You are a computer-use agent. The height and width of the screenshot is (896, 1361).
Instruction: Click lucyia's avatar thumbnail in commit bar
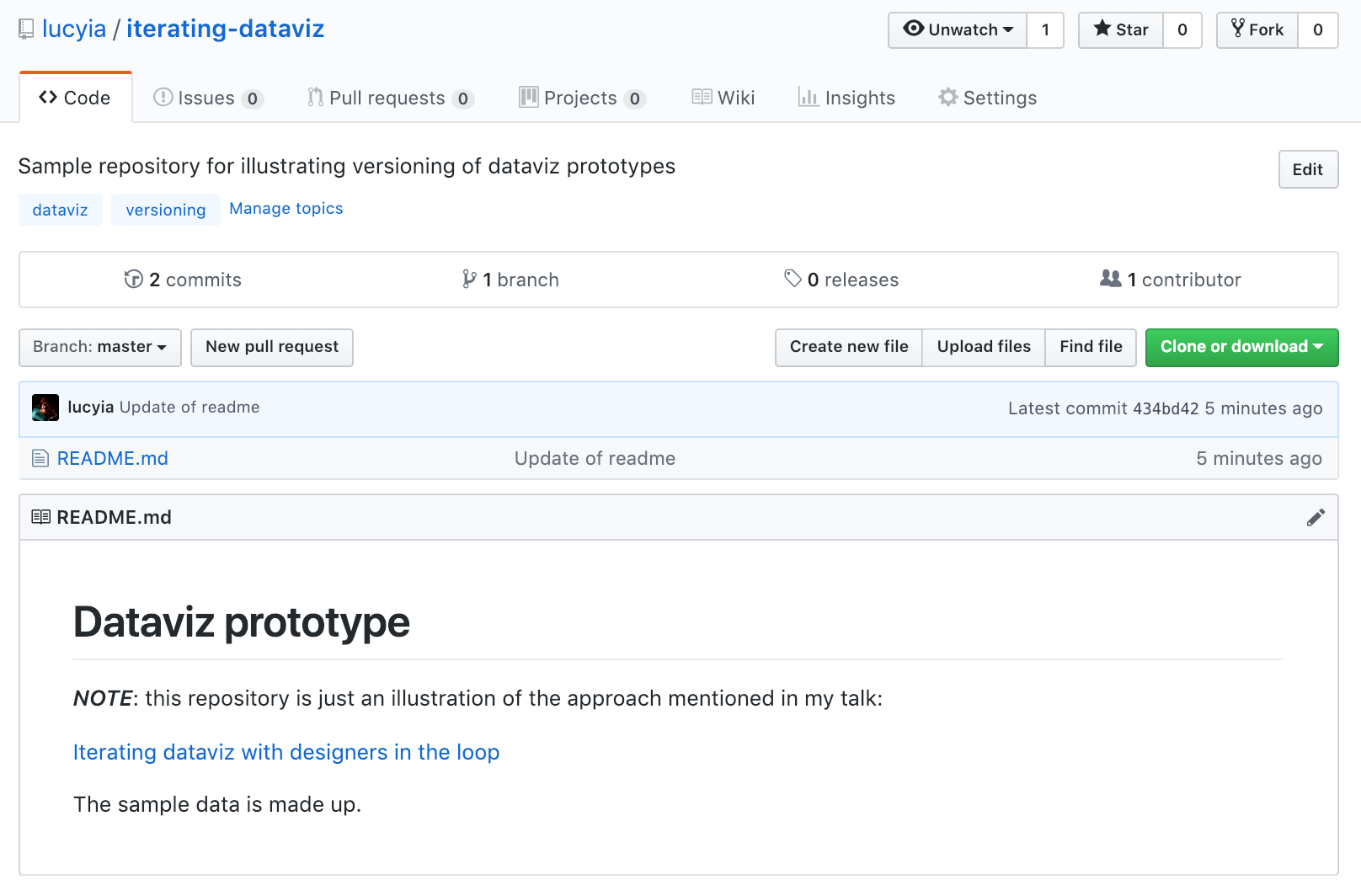coord(45,408)
